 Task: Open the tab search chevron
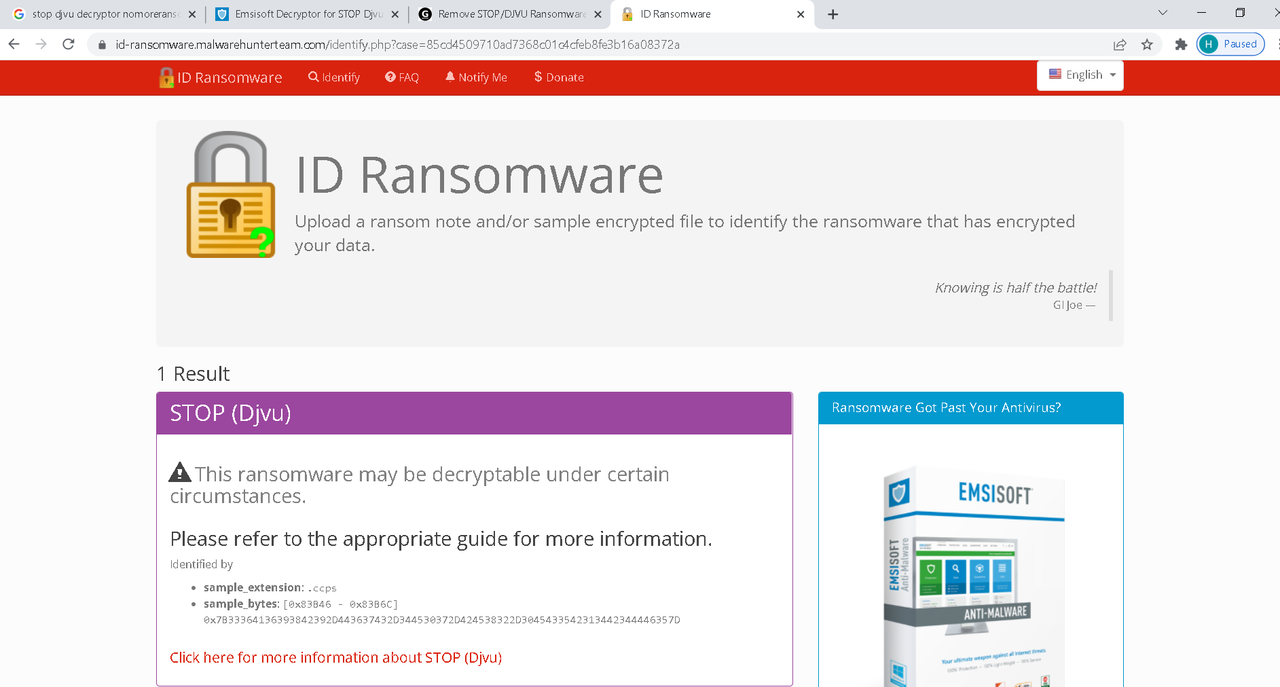[x=1163, y=13]
